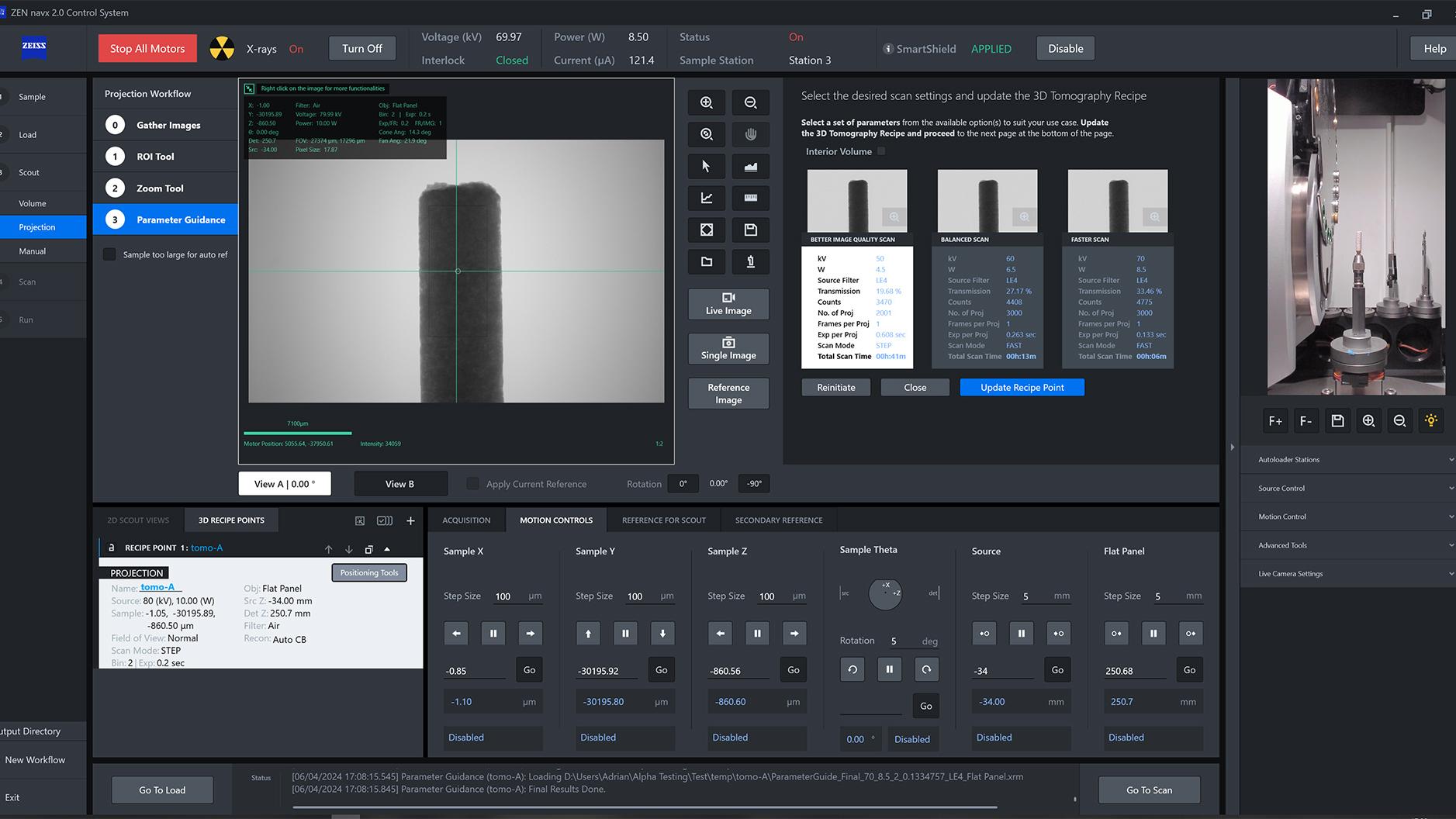Expand Source Control section
Viewport: 1456px width, 819px height.
click(1348, 488)
